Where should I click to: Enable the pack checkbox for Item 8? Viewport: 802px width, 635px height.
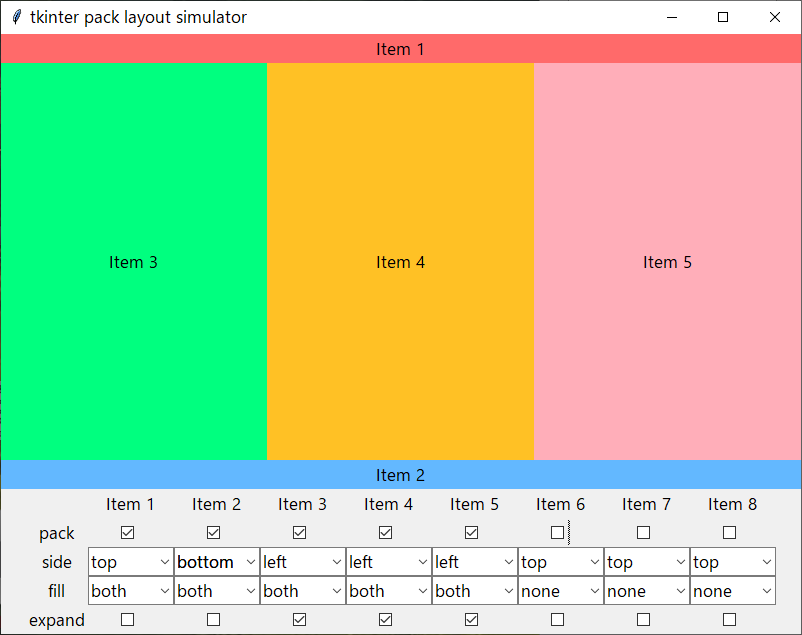729,533
